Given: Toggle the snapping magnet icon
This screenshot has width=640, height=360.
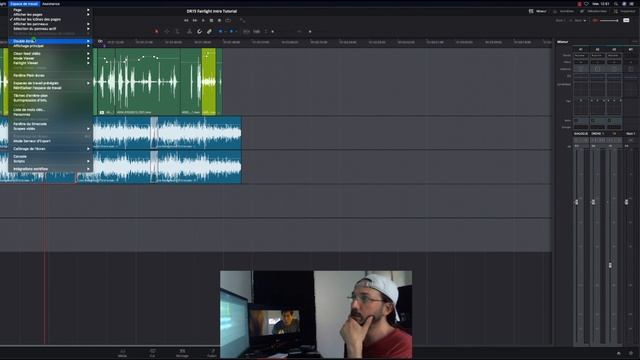Looking at the screenshot, I should point(199,31).
